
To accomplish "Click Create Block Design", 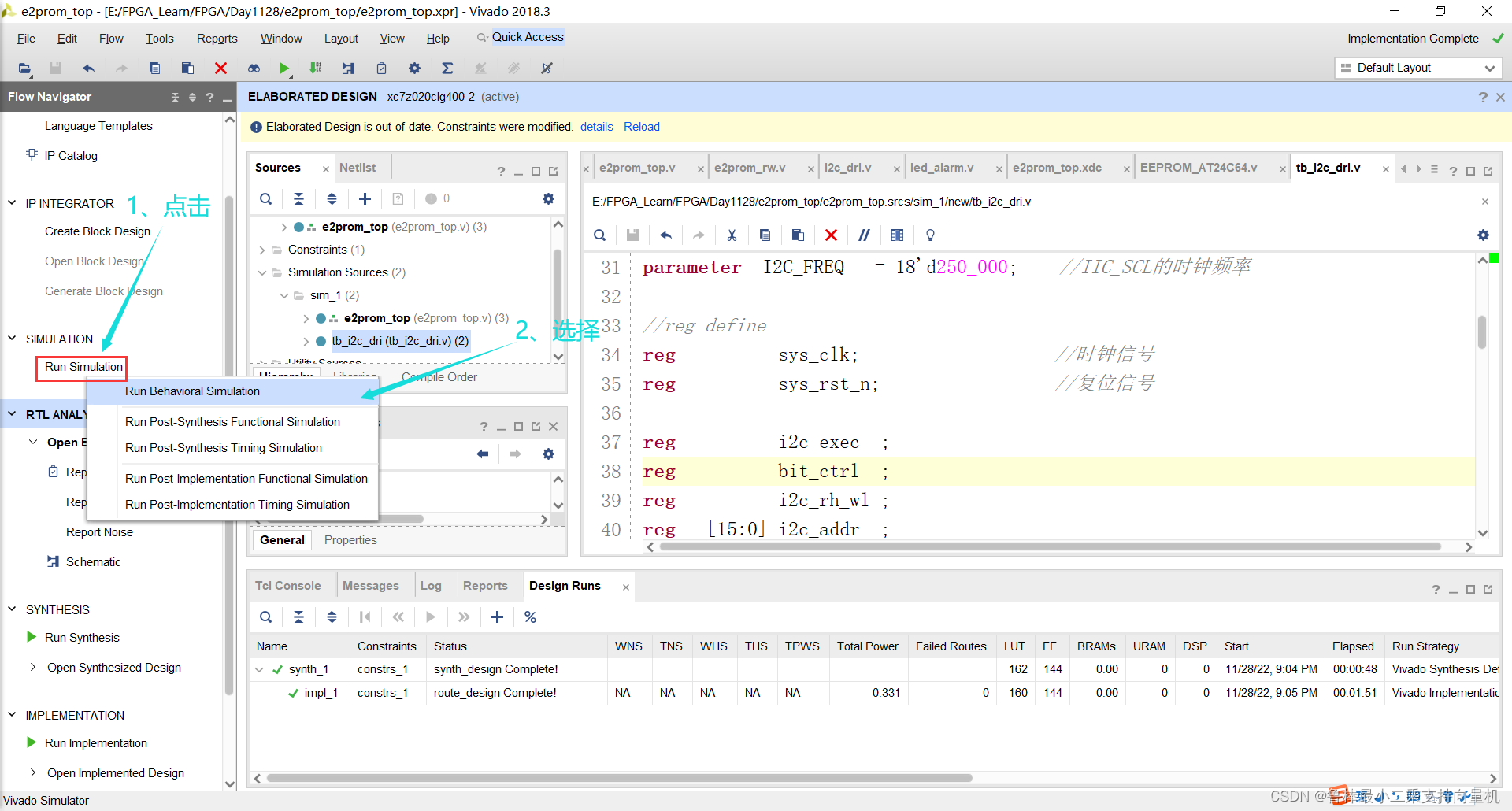I will [x=98, y=231].
